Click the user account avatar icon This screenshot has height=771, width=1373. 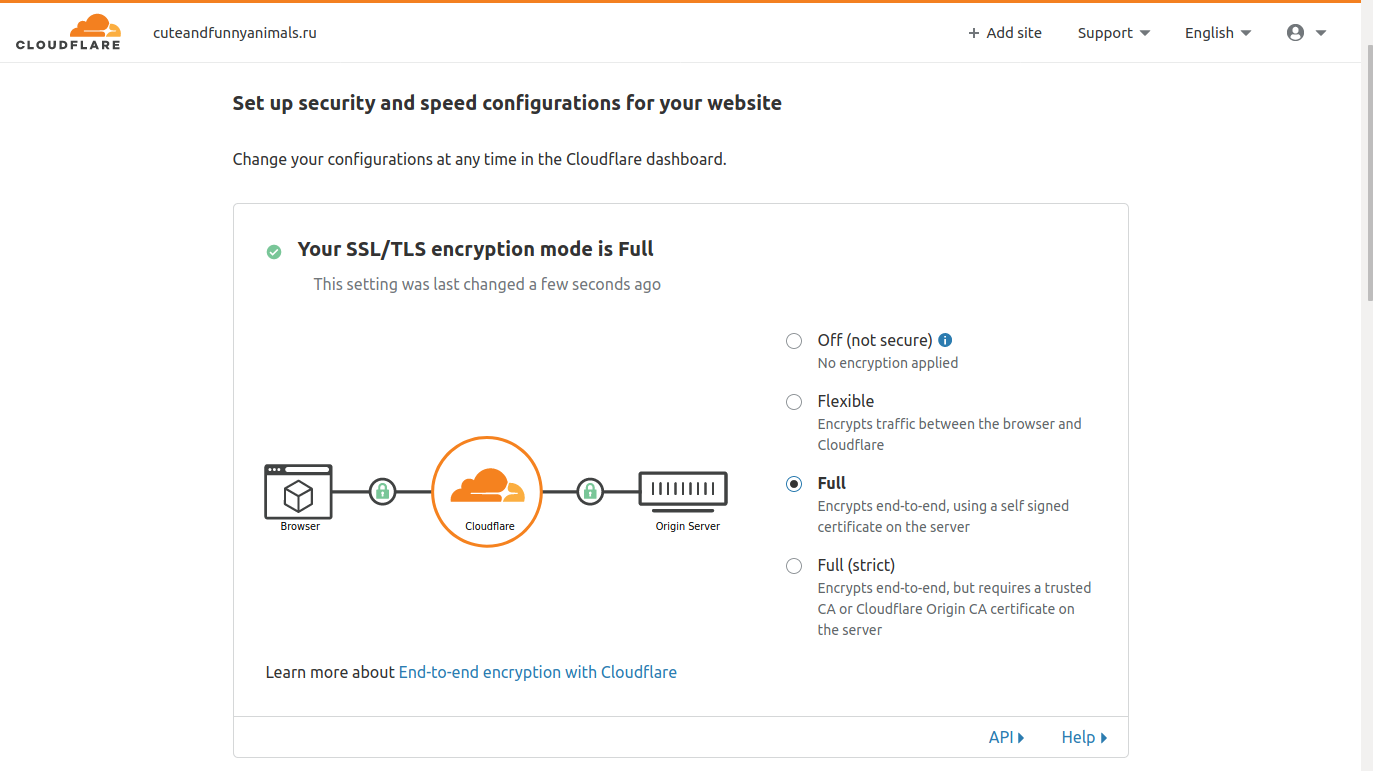tap(1295, 33)
